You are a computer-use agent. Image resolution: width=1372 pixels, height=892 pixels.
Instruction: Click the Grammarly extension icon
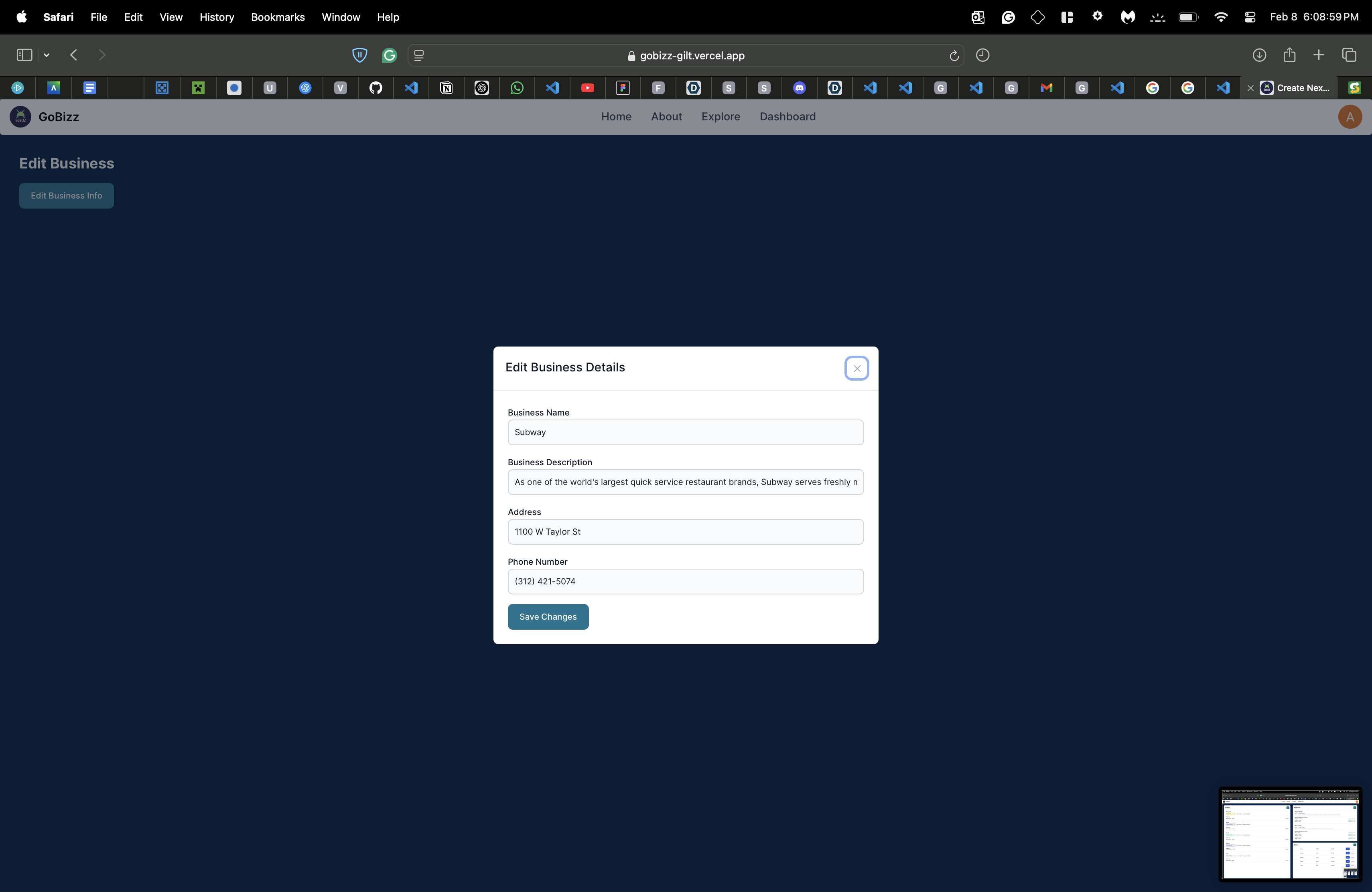click(390, 55)
